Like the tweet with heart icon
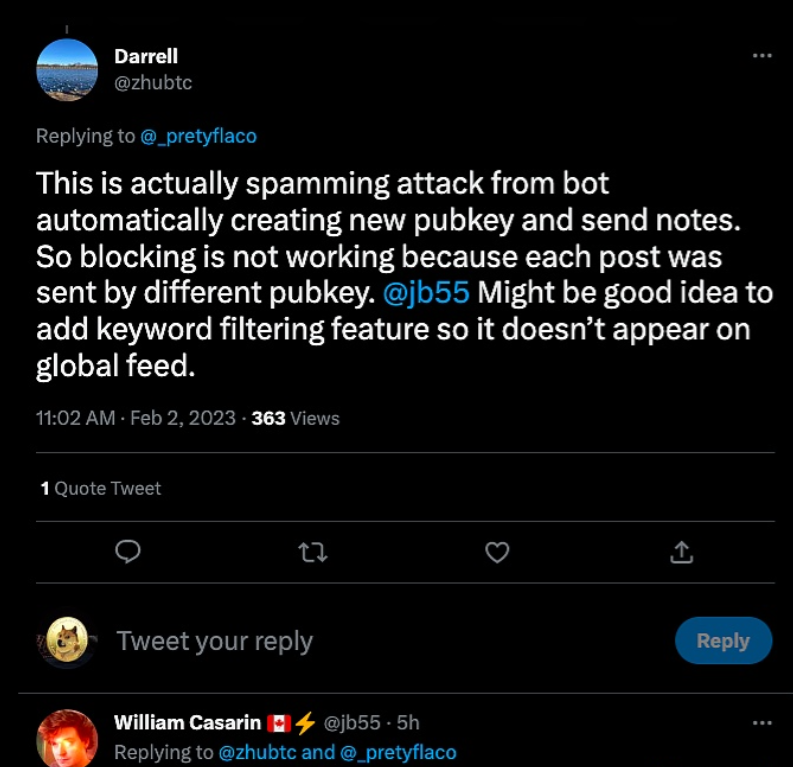Image resolution: width=793 pixels, height=767 pixels. [x=497, y=551]
